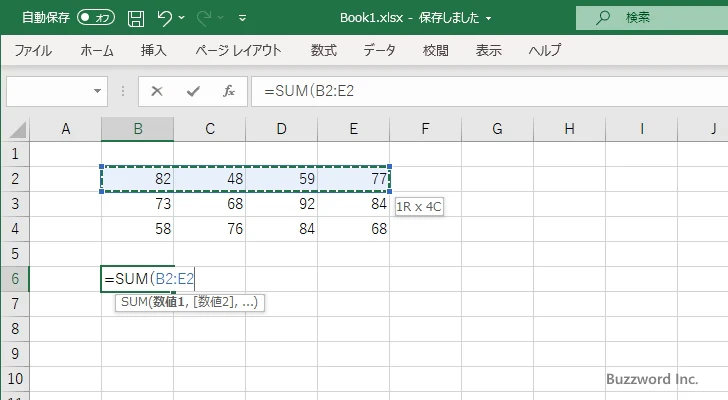Select column C header
Viewport: 728px width, 400px height.
coord(210,129)
